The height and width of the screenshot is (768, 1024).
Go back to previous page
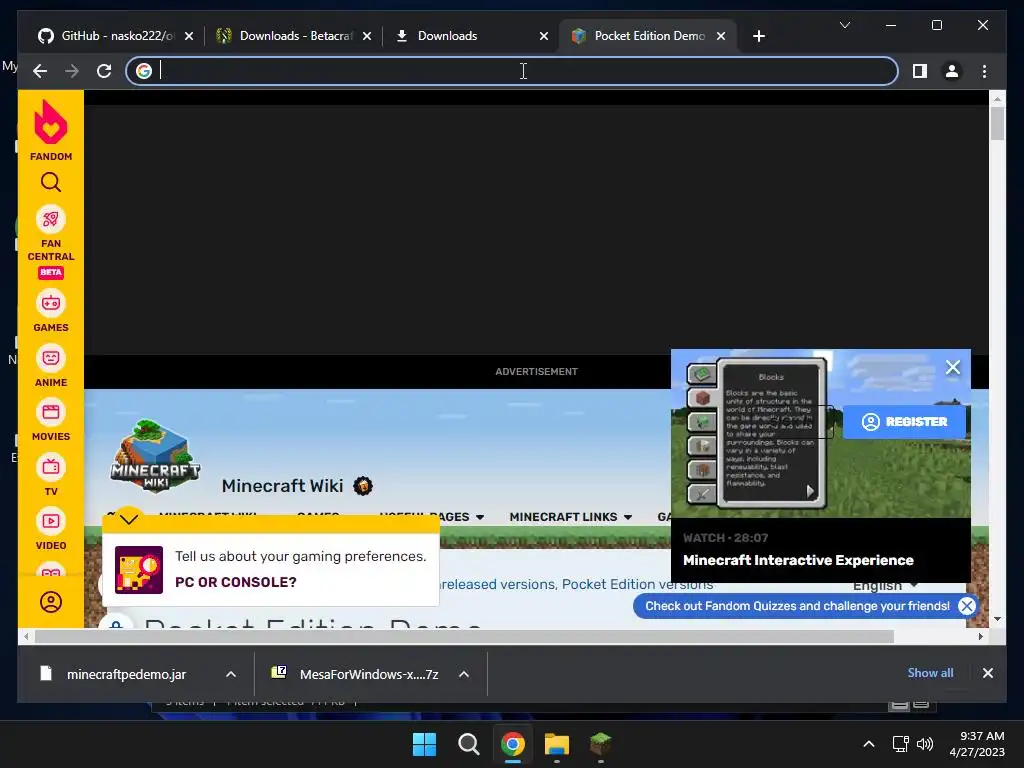[x=40, y=71]
